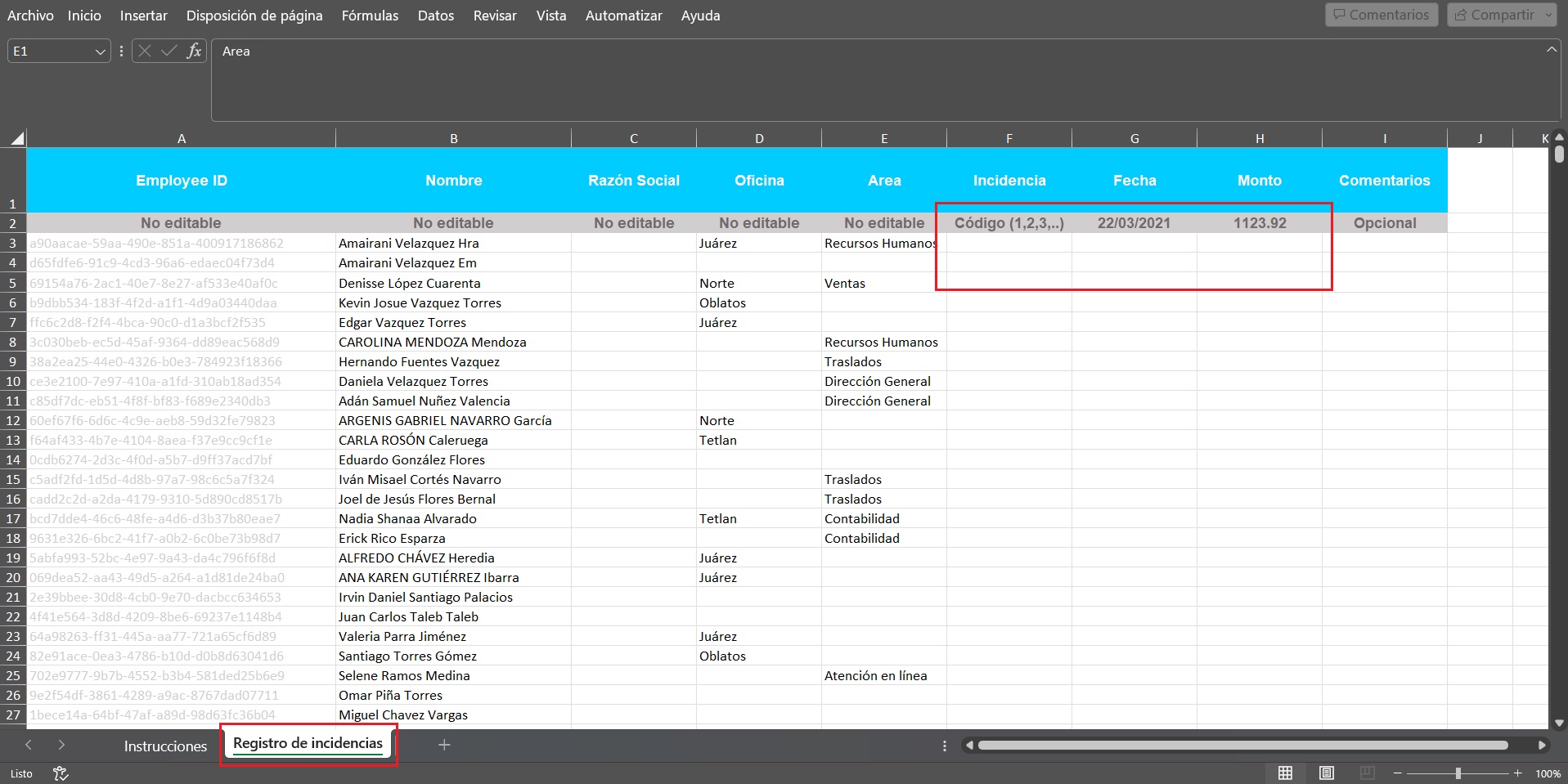Viewport: 1568px width, 784px height.
Task: Switch to Page Break Preview view
Action: (x=1367, y=773)
